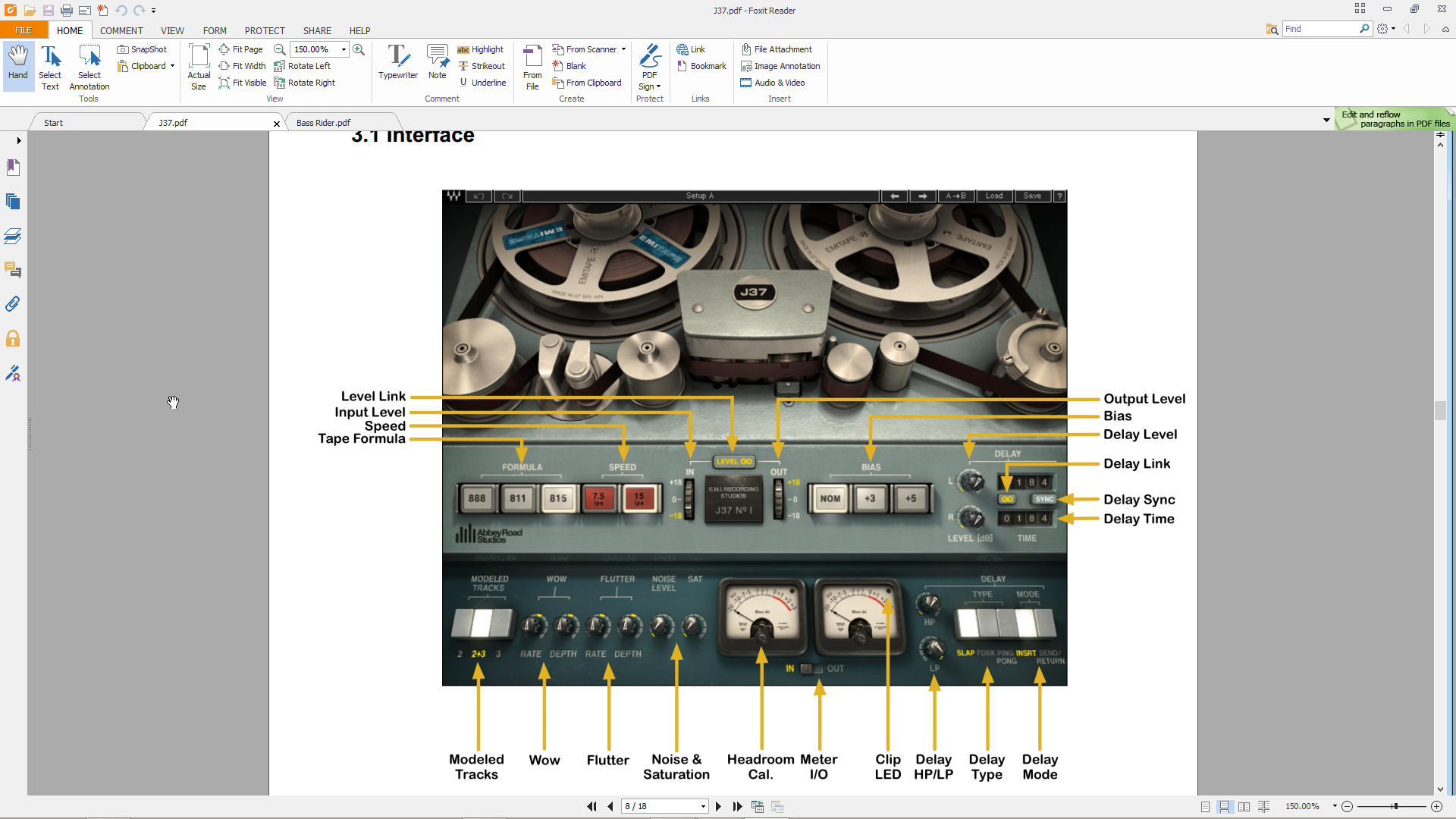The height and width of the screenshot is (819, 1456).
Task: Insert a Bookmark
Action: (x=701, y=66)
